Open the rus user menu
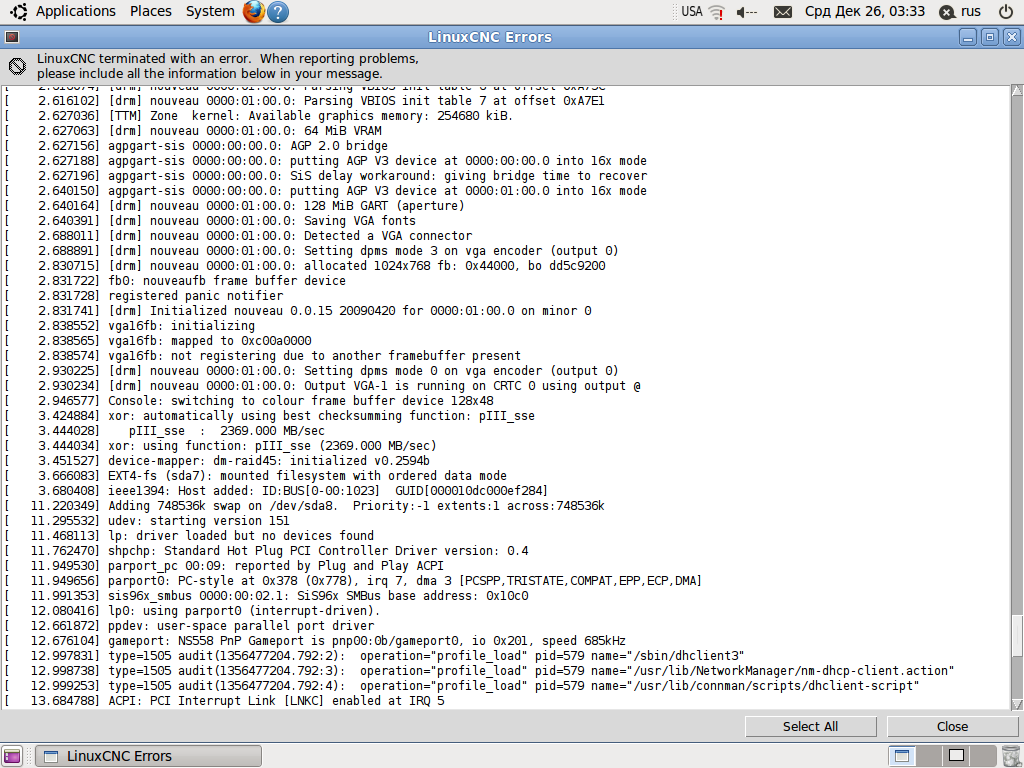Screen dimensions: 1024x768 [x=960, y=12]
